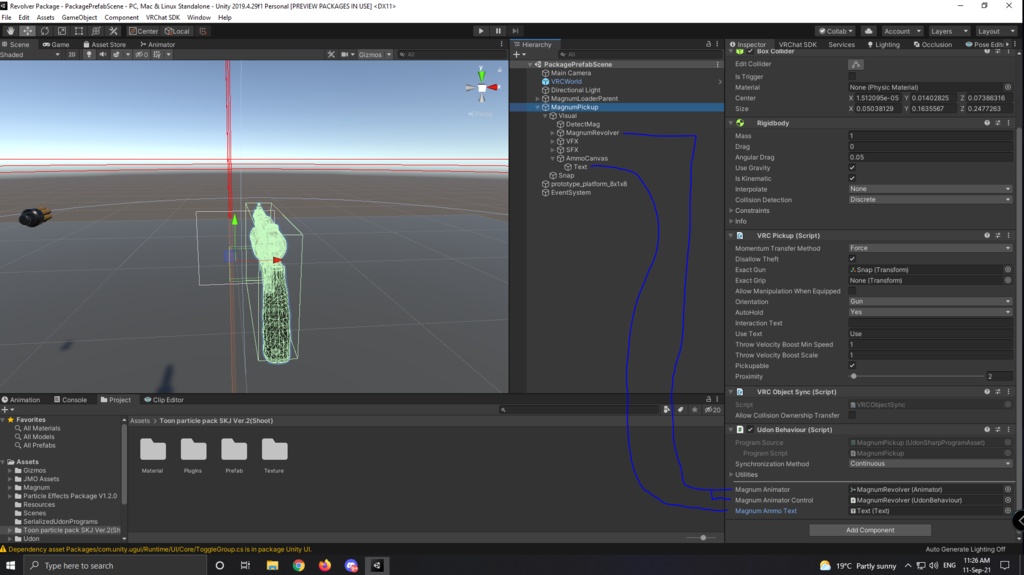Viewport: 1024px width, 575px height.
Task: Select Main Camera in Hierarchy
Action: click(x=571, y=73)
